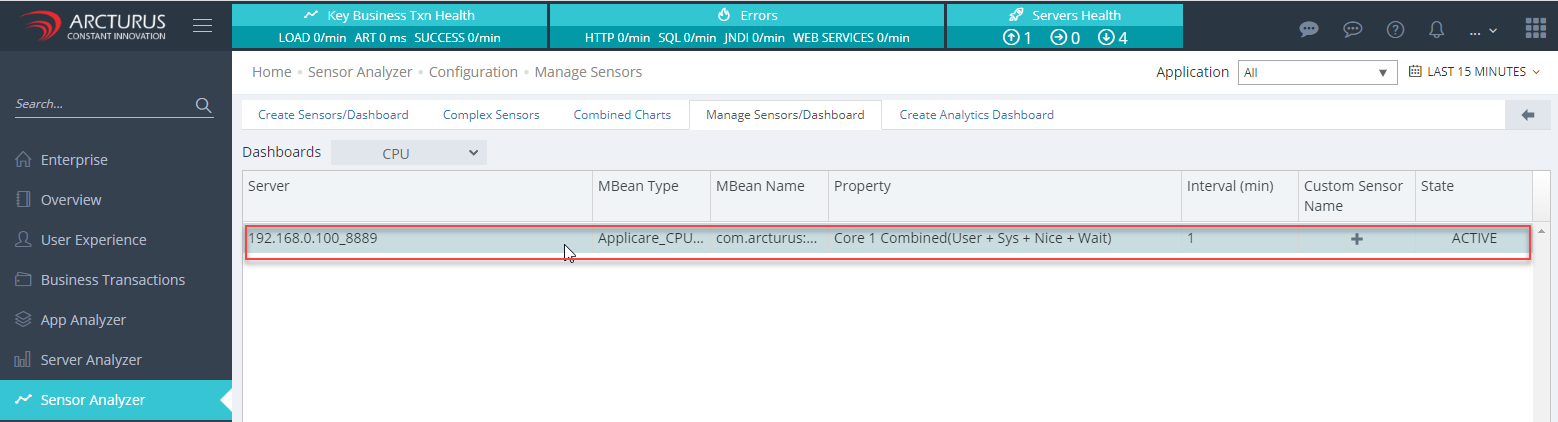Switch to the Combined Charts tab
Viewport: 1558px width, 422px height.
pos(622,115)
